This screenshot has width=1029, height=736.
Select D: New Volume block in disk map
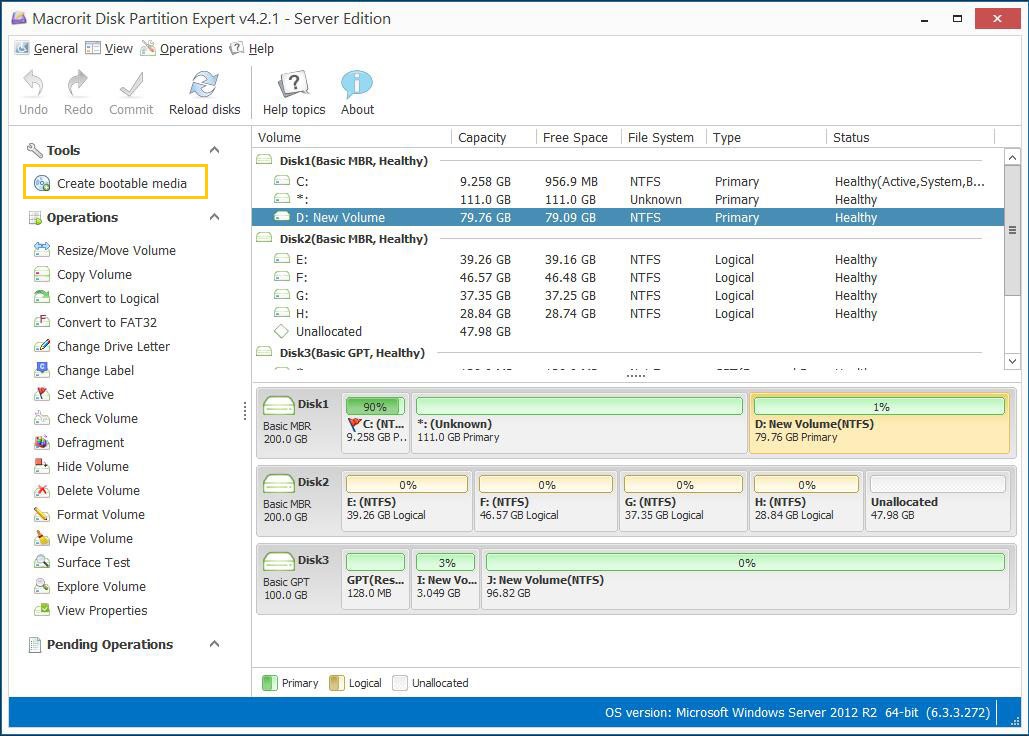(879, 423)
